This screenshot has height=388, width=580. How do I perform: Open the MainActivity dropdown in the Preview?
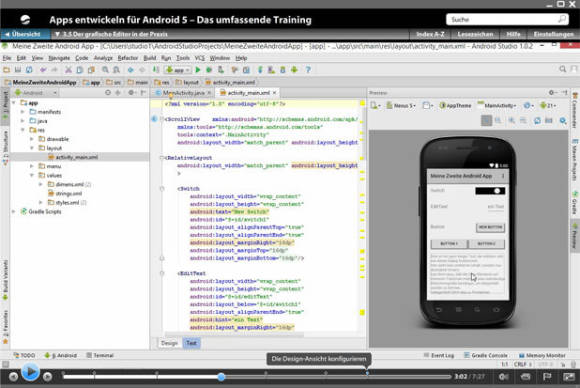(497, 106)
